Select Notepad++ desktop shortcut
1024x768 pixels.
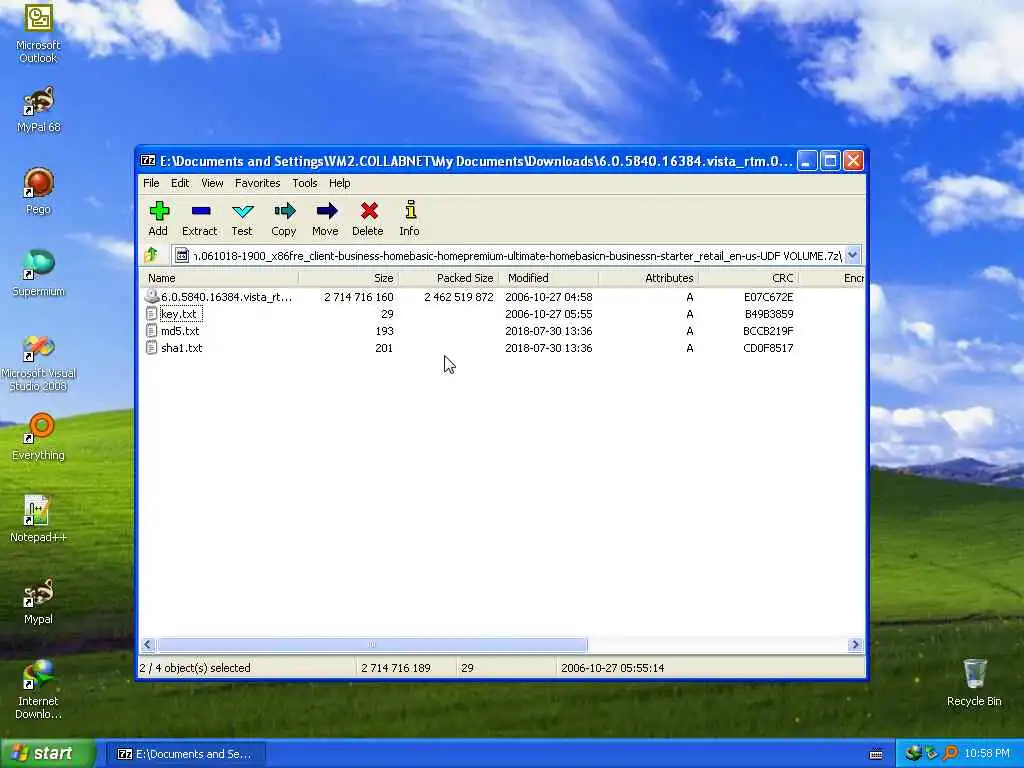[x=38, y=519]
